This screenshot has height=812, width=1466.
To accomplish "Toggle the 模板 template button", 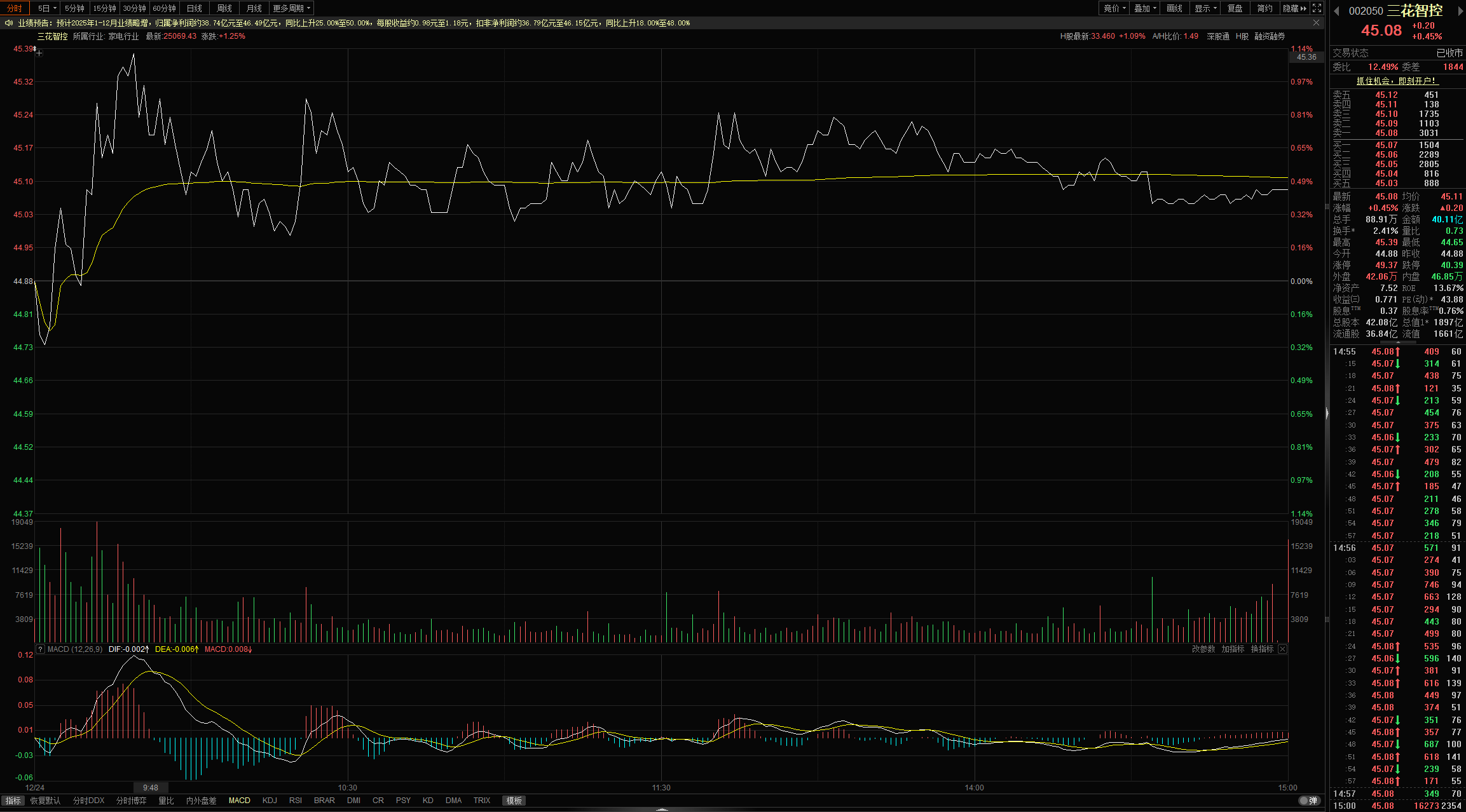I will (514, 801).
